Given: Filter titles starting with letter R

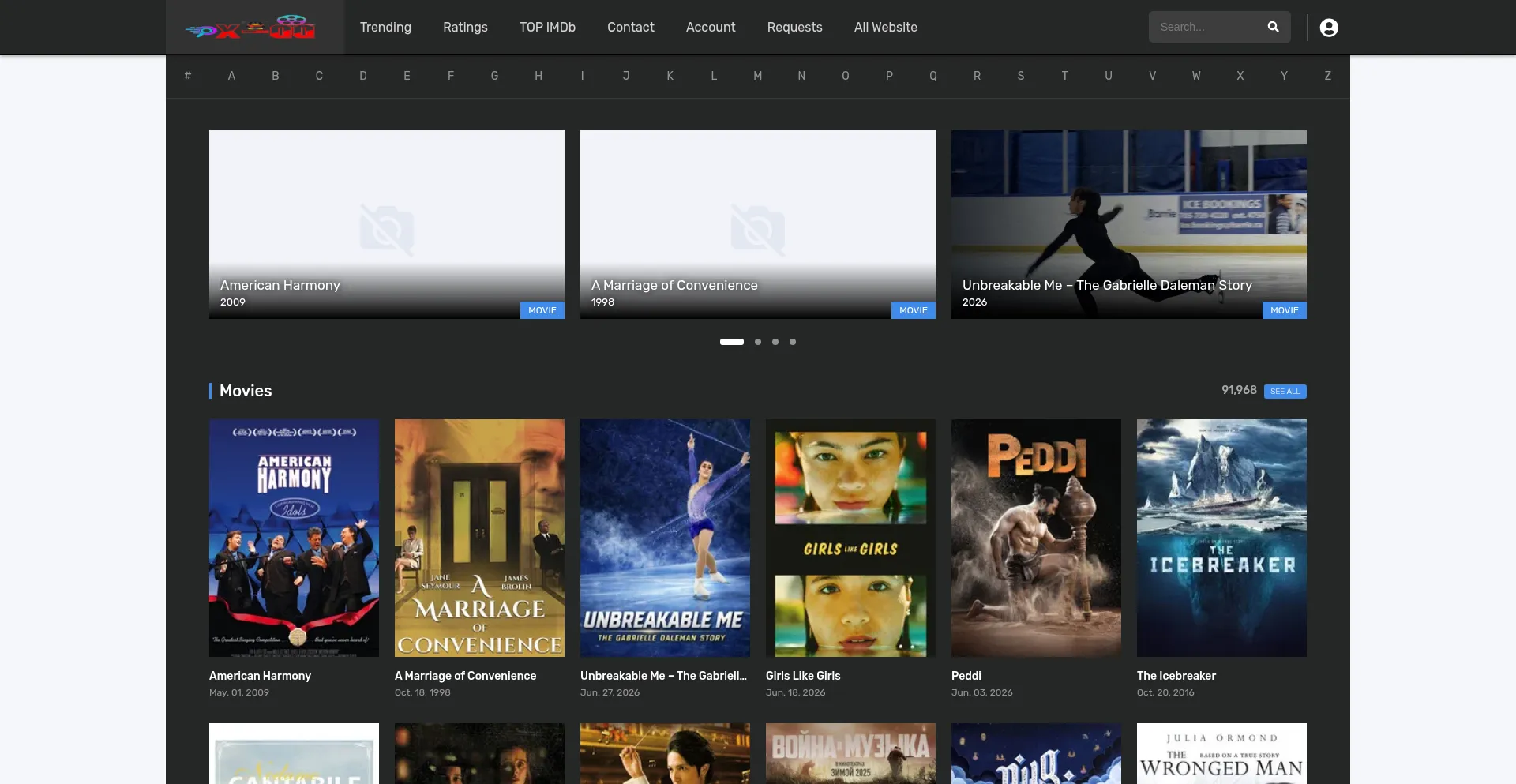Looking at the screenshot, I should coord(977,76).
